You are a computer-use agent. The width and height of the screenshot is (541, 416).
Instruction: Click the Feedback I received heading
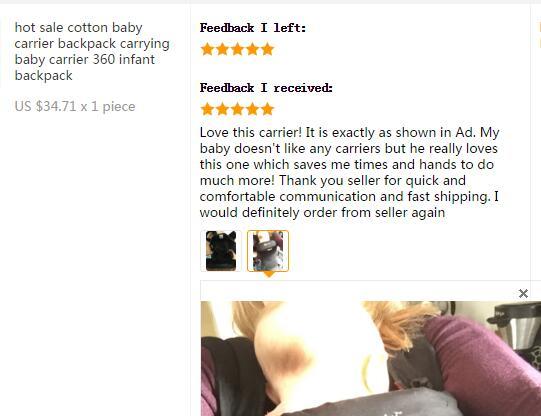pyautogui.click(x=266, y=88)
